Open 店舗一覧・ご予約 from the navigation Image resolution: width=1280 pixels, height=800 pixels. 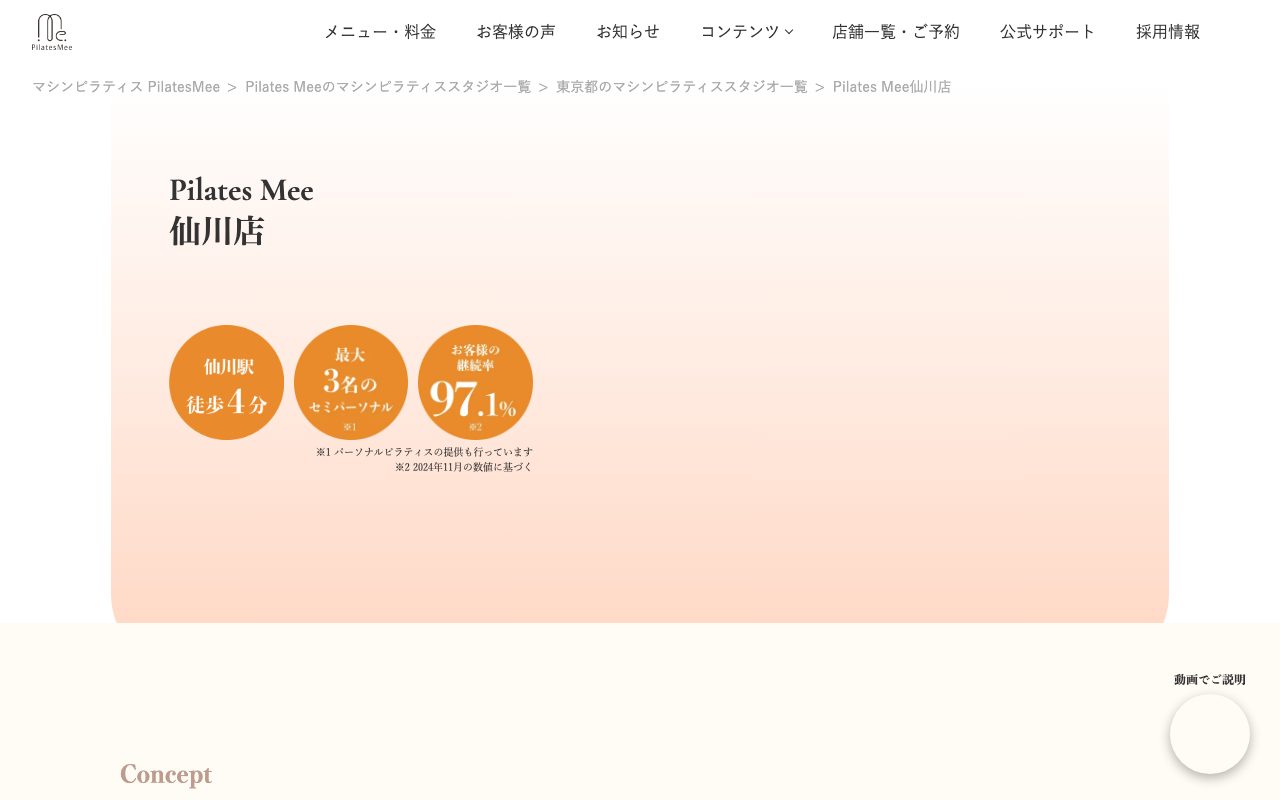[896, 32]
